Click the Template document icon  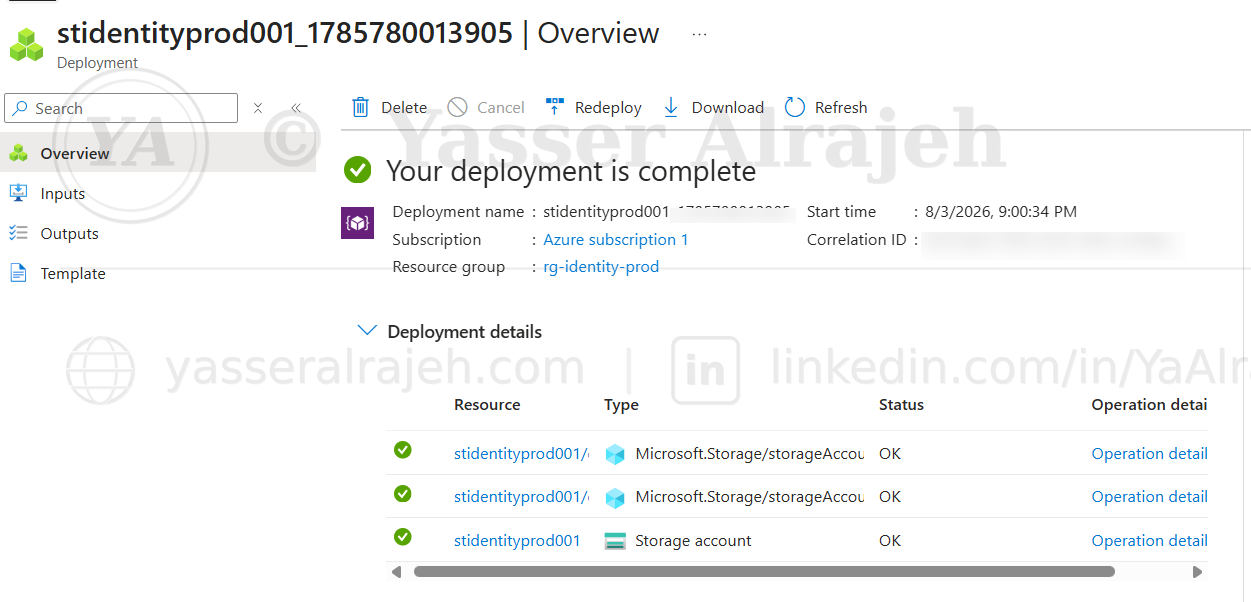click(x=18, y=273)
